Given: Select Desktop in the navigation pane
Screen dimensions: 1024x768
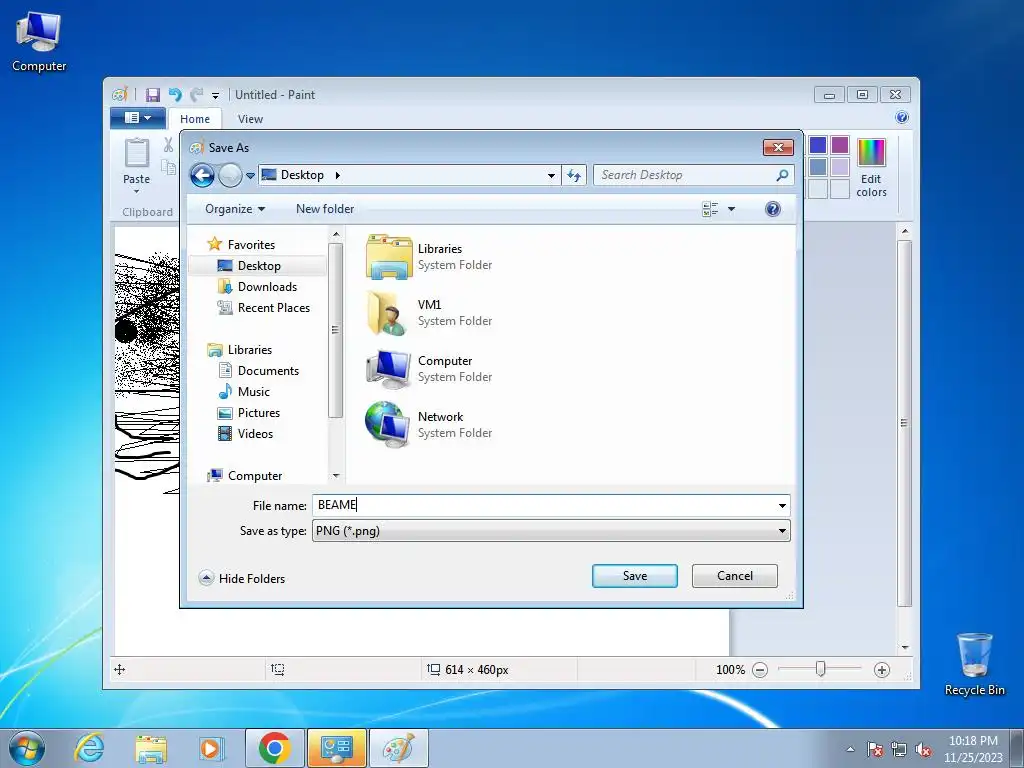Looking at the screenshot, I should click(259, 266).
